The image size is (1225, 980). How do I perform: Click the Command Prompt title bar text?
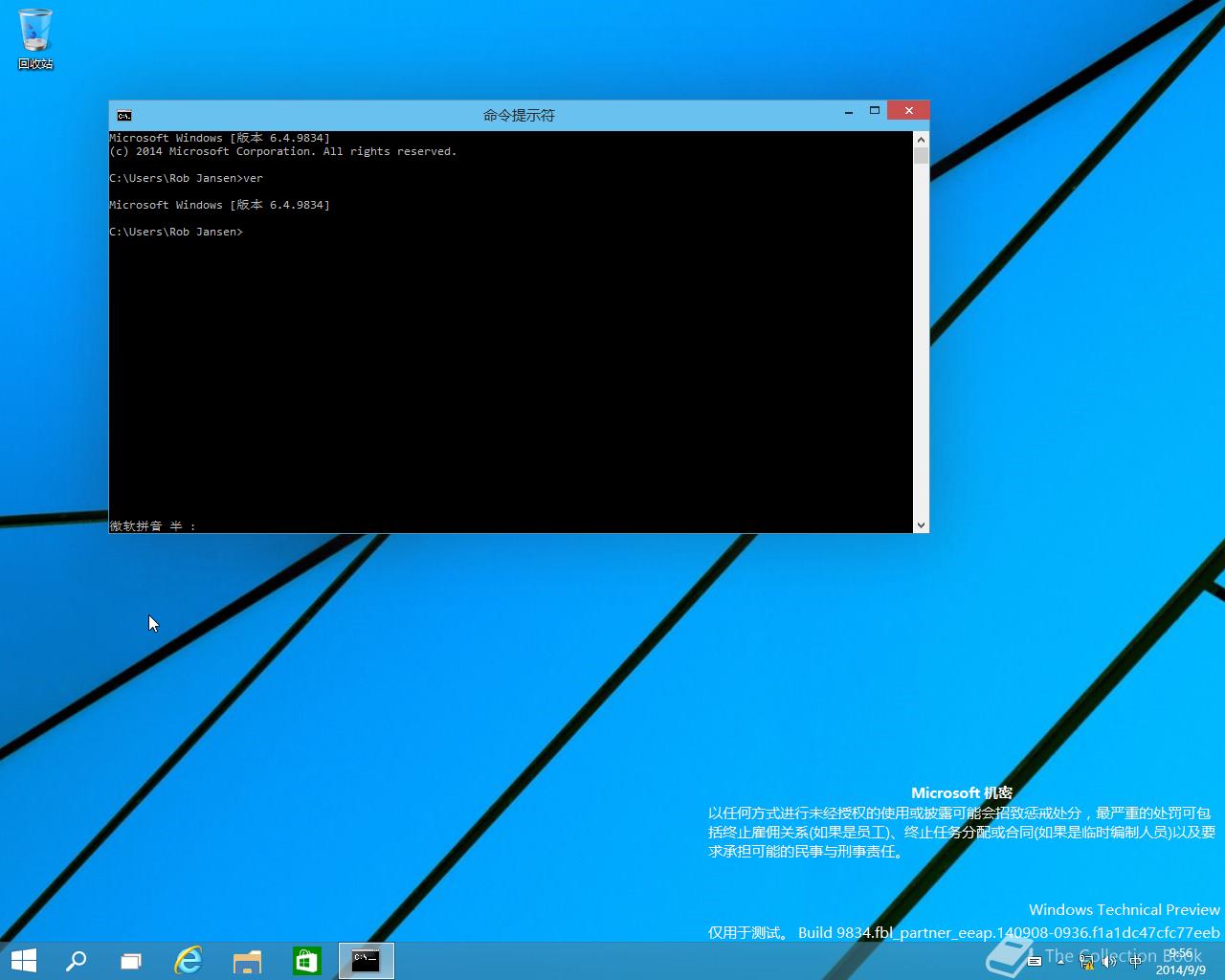(x=519, y=115)
